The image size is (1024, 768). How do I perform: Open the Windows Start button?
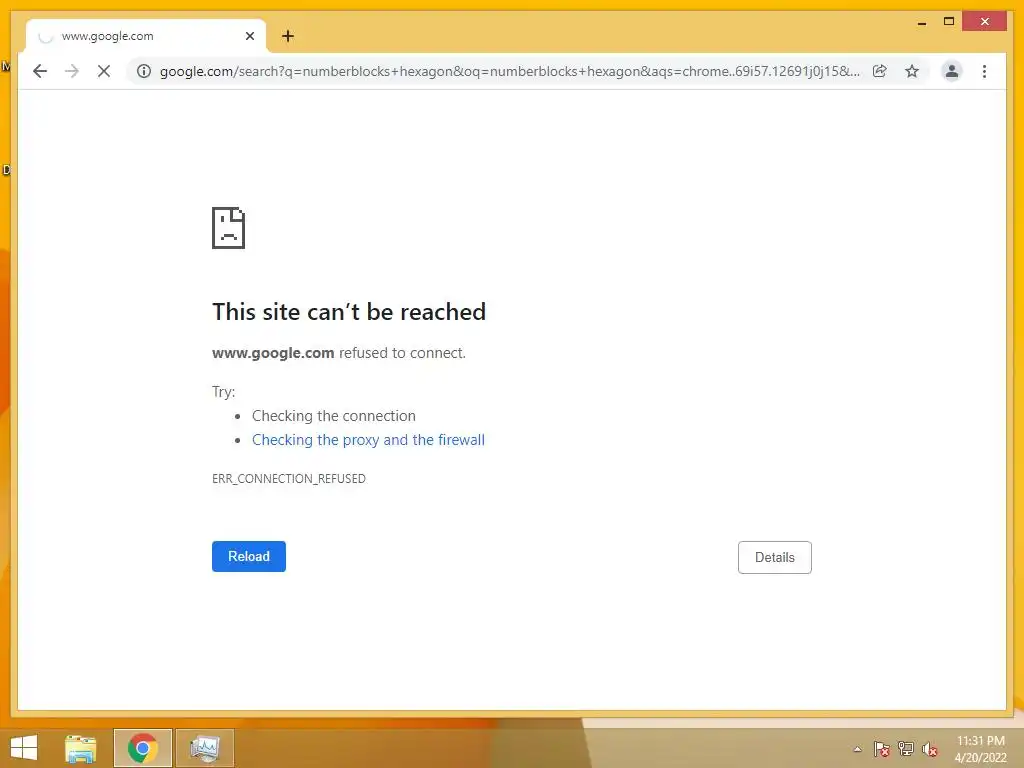[24, 748]
